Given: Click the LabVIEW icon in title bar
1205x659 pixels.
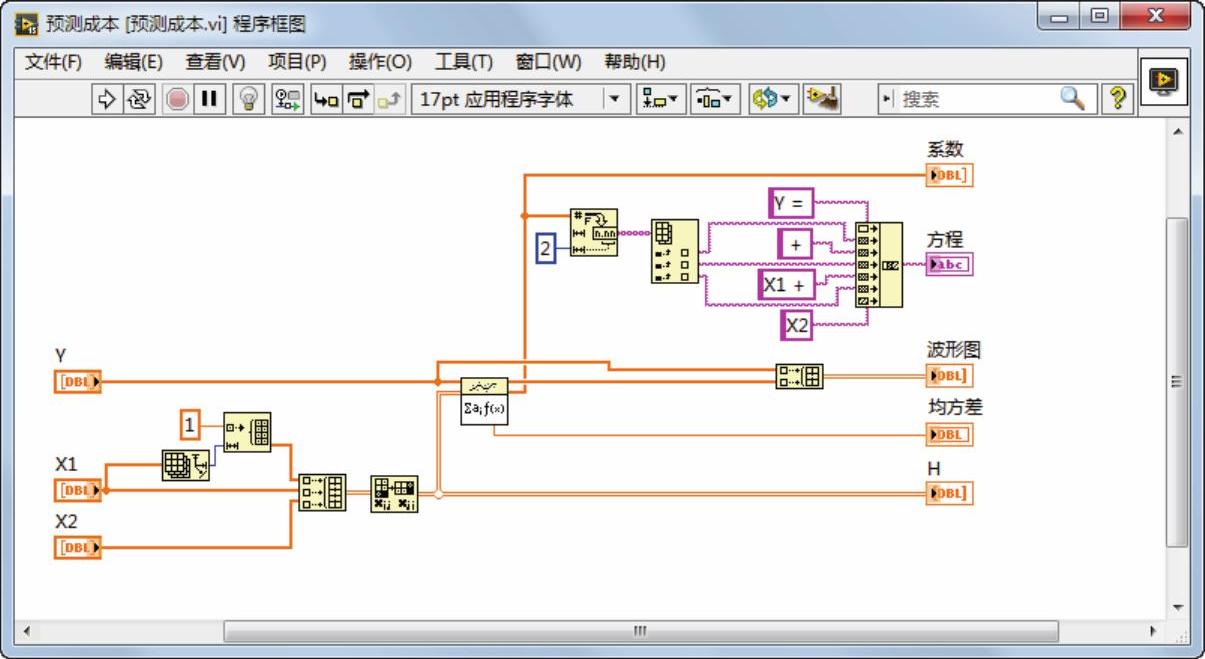Looking at the screenshot, I should pos(27,23).
